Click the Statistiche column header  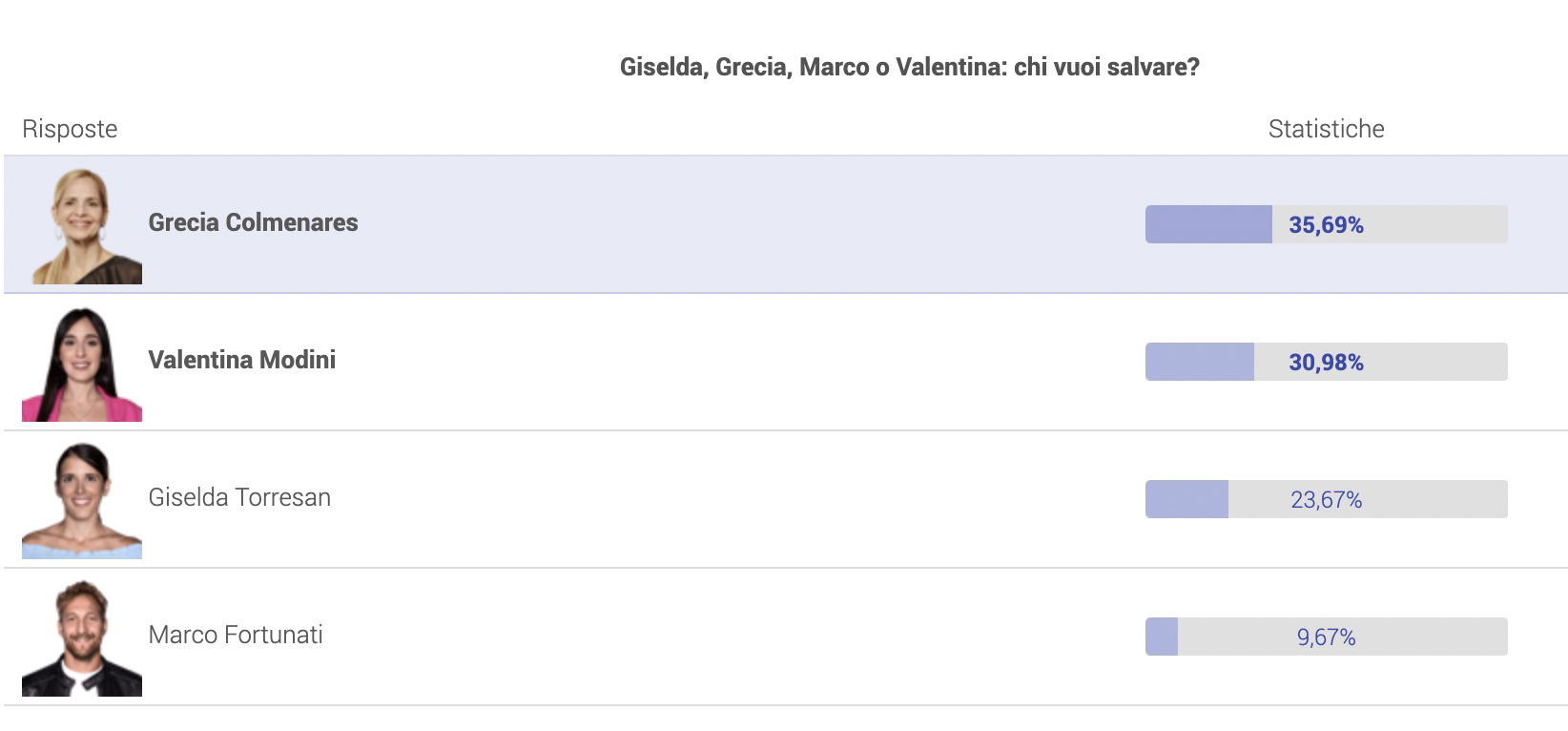1326,129
